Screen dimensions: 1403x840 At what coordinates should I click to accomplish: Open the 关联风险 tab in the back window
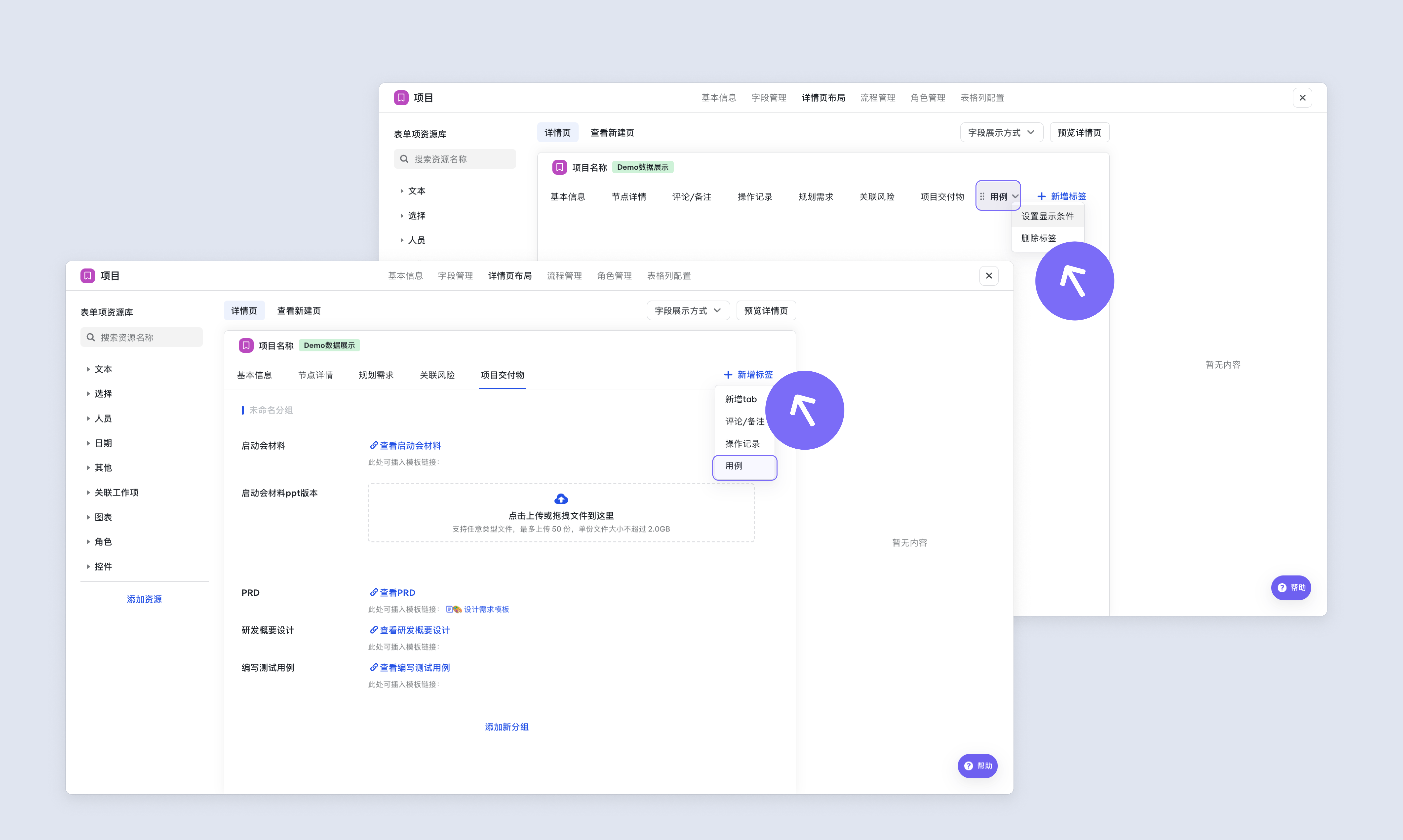click(877, 196)
